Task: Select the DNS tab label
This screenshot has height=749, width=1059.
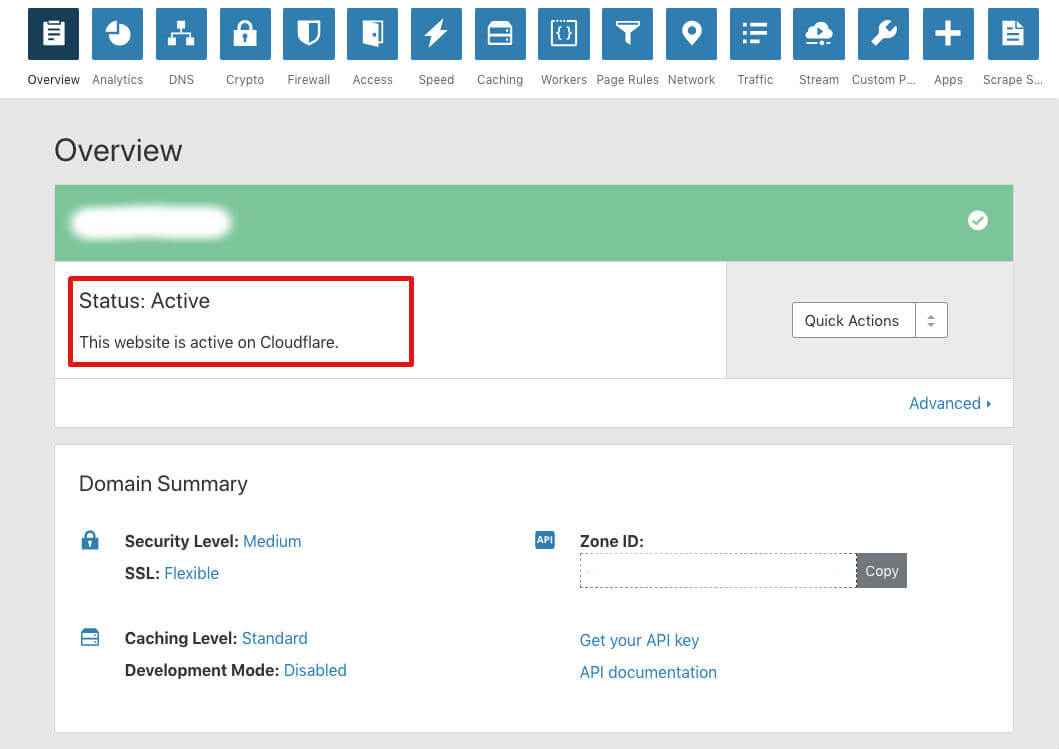Action: [x=181, y=80]
